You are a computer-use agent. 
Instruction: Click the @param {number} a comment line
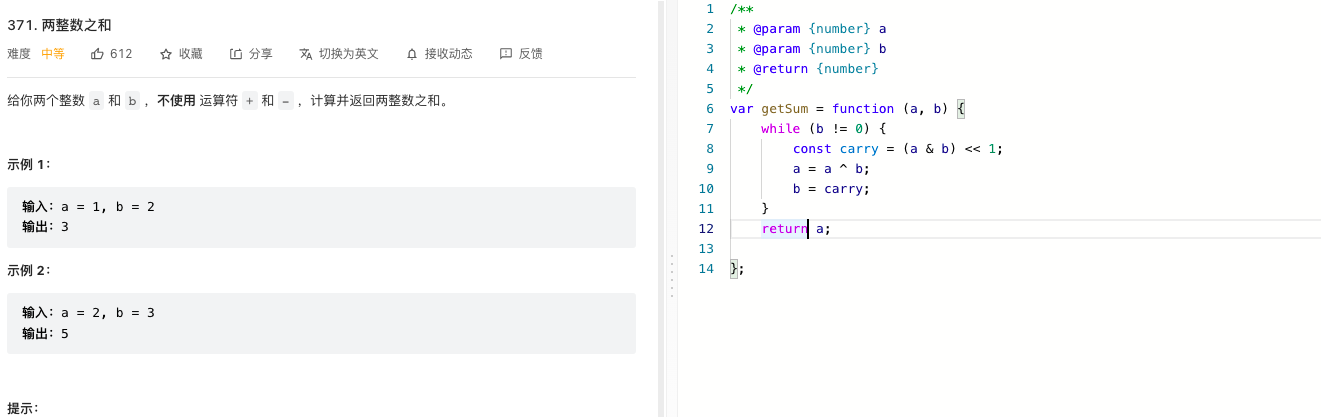point(812,29)
